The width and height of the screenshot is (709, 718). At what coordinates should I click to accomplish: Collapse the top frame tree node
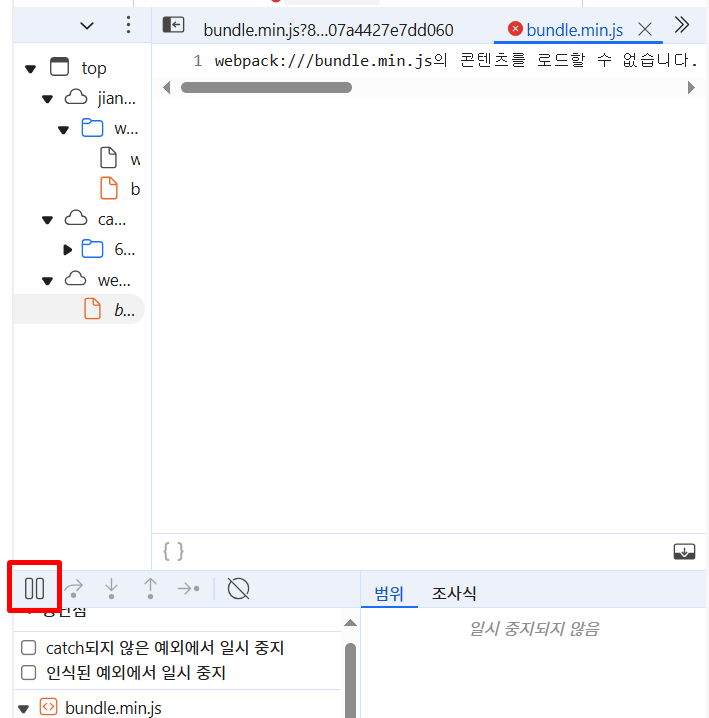click(31, 69)
